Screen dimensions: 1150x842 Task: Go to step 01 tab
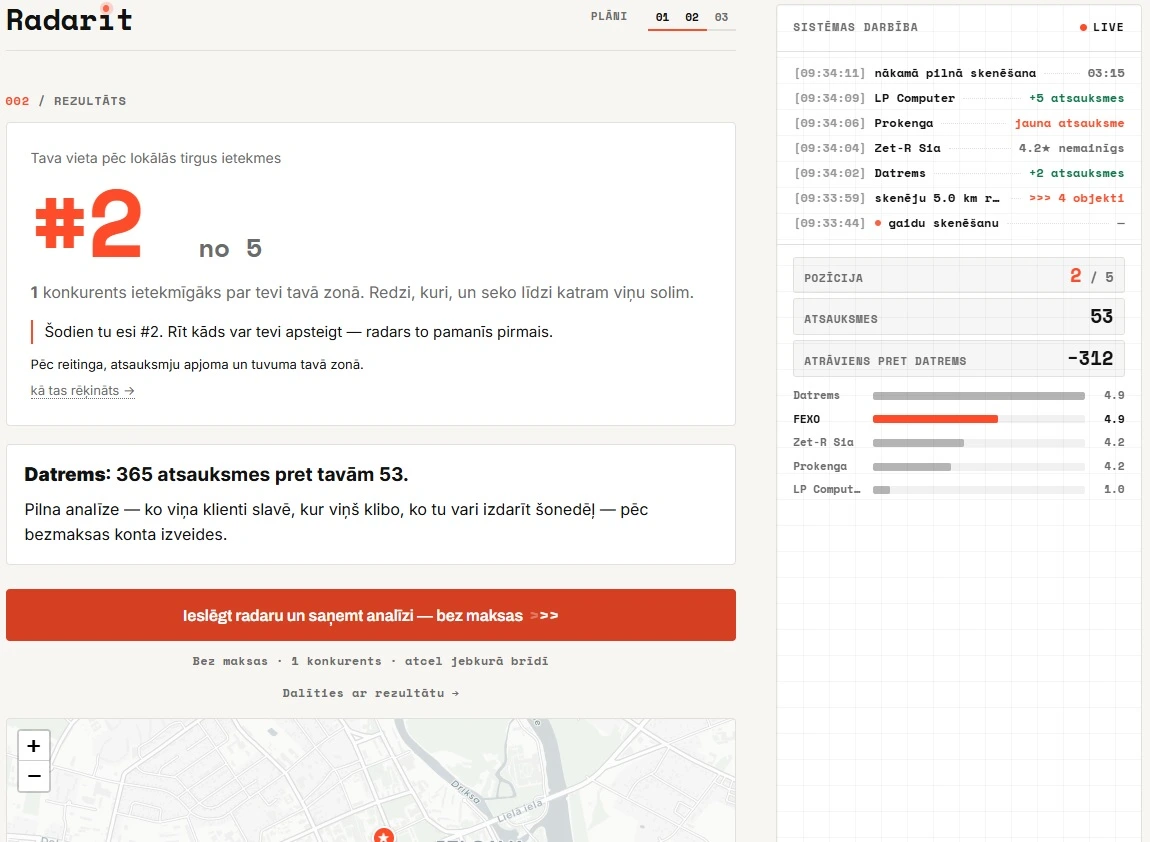coord(662,17)
